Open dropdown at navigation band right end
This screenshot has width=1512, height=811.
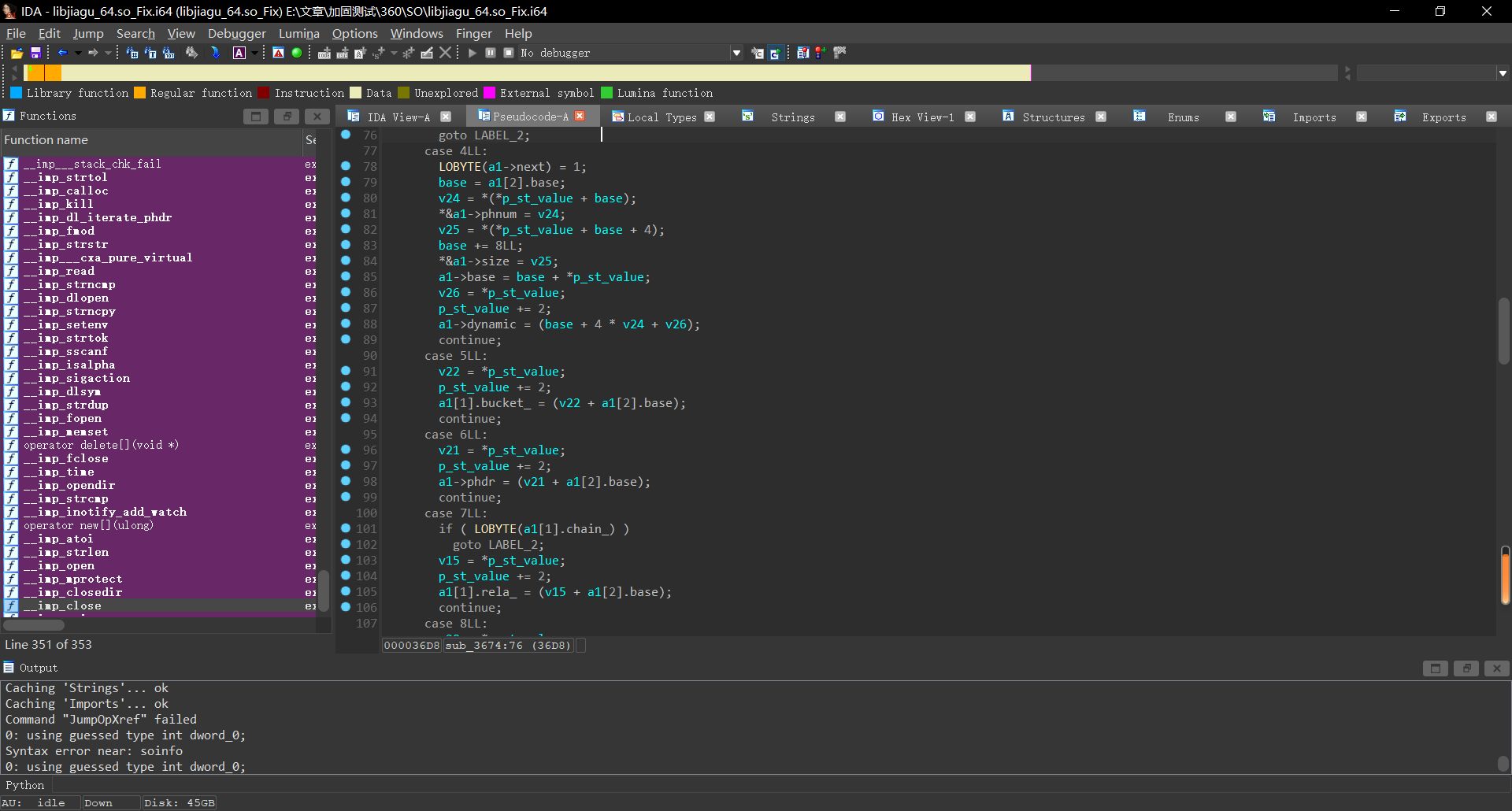[x=1503, y=73]
